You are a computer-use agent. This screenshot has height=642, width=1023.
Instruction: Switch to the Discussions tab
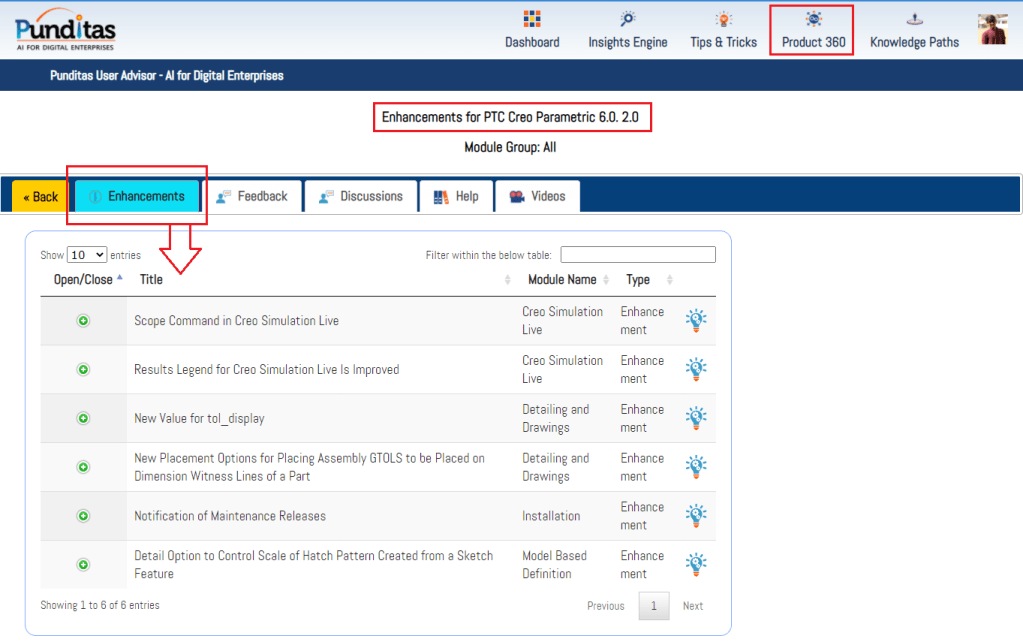pyautogui.click(x=361, y=196)
